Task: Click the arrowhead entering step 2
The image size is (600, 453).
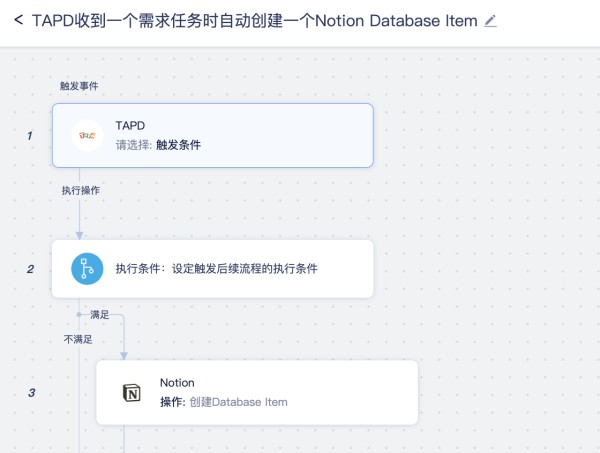Action: point(79,235)
